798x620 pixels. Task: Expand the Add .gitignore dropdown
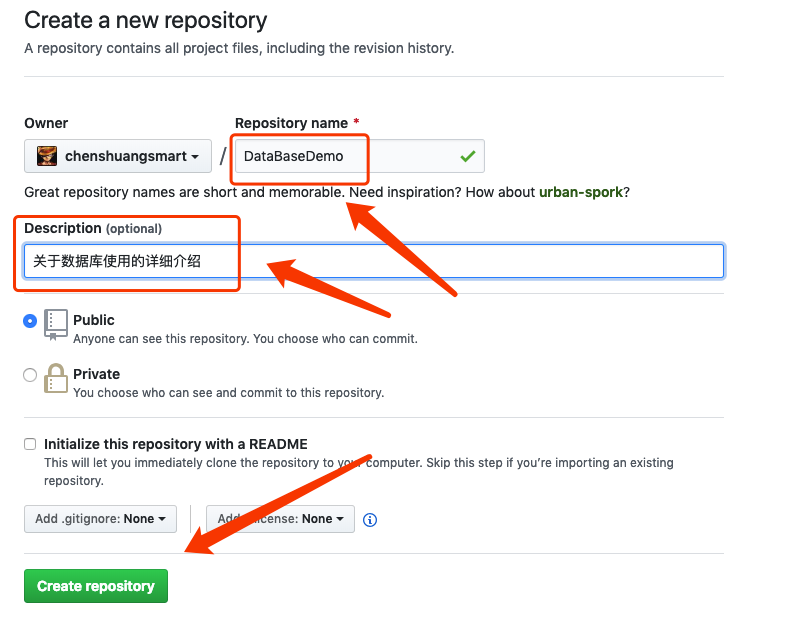click(100, 519)
